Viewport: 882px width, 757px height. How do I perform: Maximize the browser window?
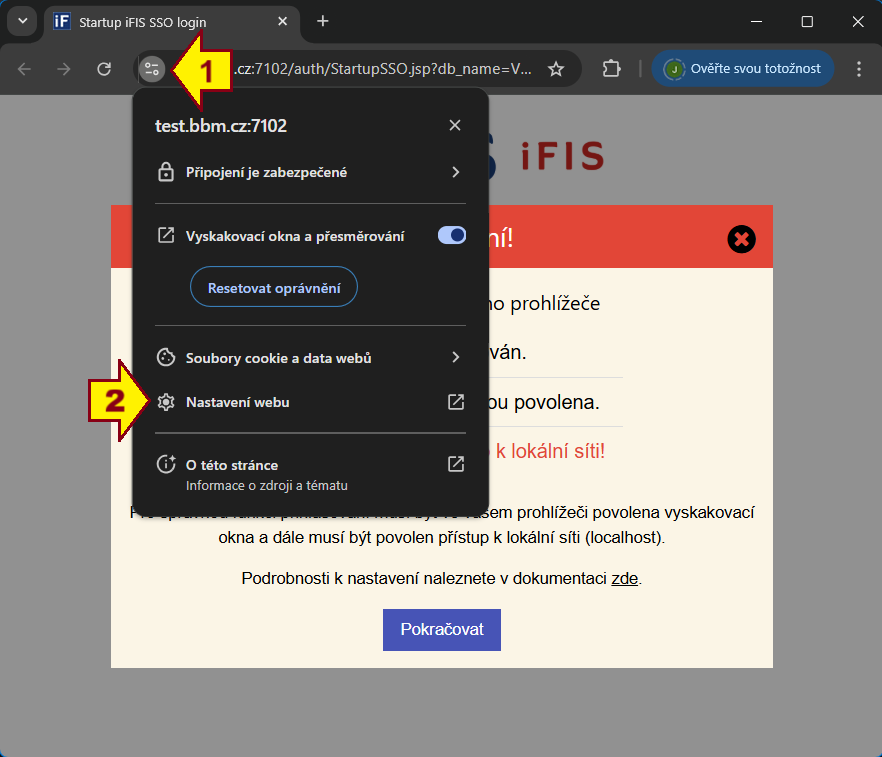click(x=807, y=21)
